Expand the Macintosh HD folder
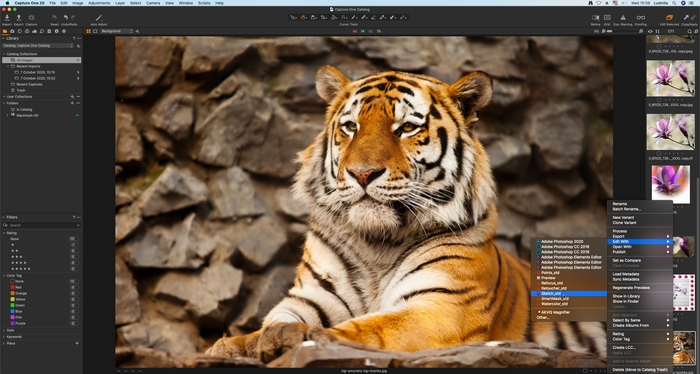Screen dimensions: 700x374 [8, 115]
